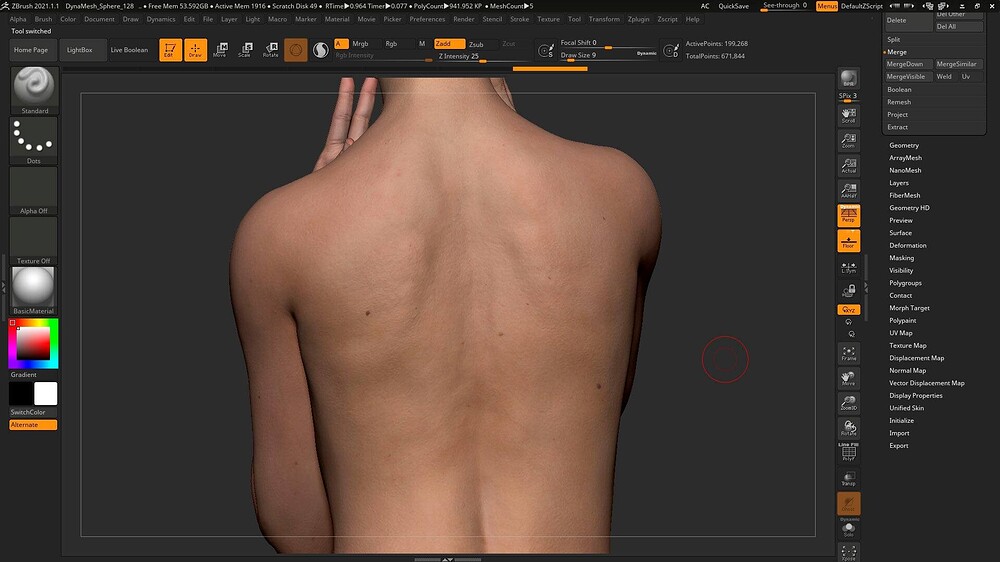
Task: Toggle the Floor grid button
Action: click(848, 241)
